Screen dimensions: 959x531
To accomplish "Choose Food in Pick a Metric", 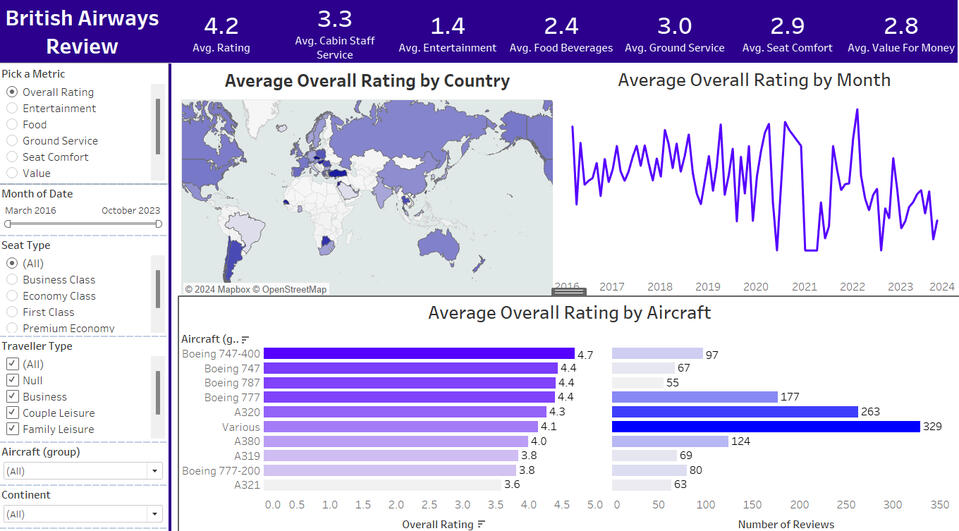I will pos(12,125).
